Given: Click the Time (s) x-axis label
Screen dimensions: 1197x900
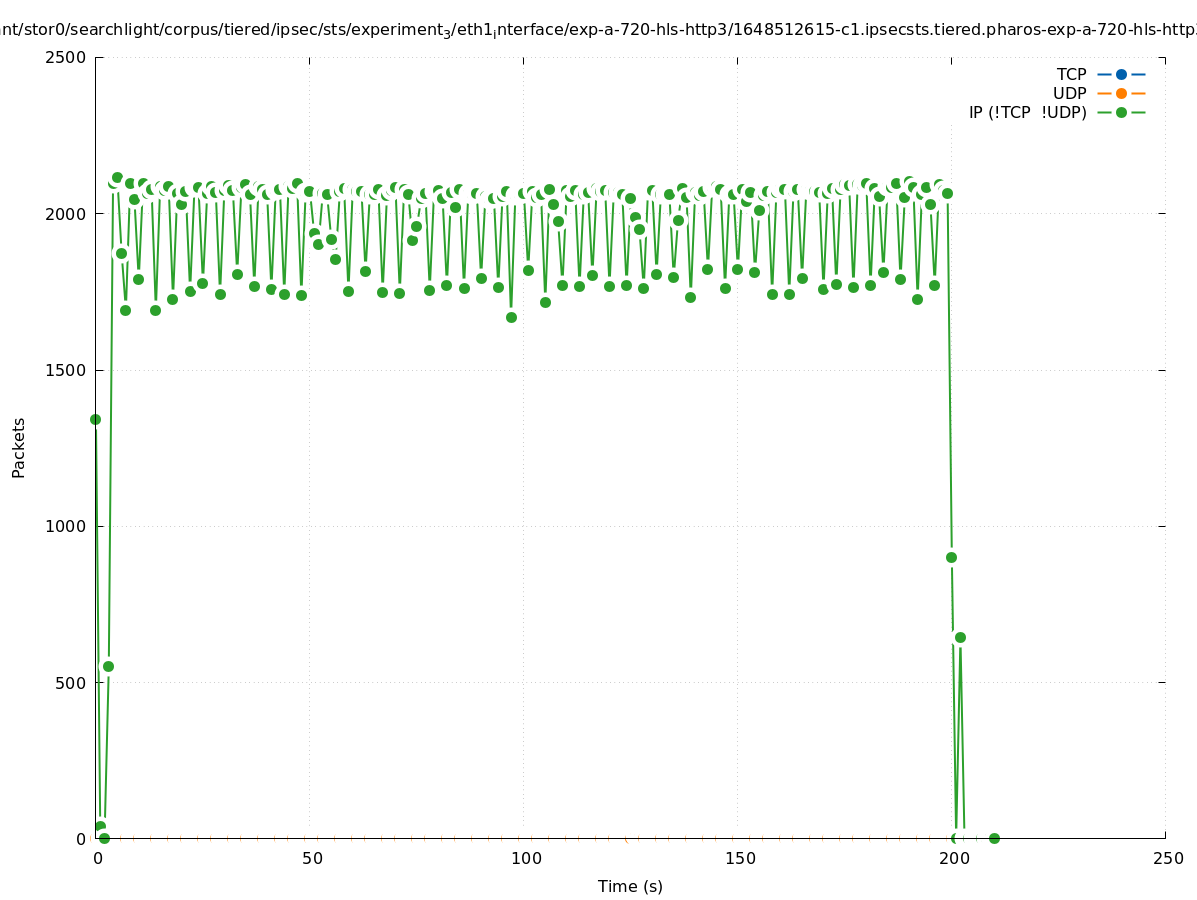Looking at the screenshot, I should 630,886.
